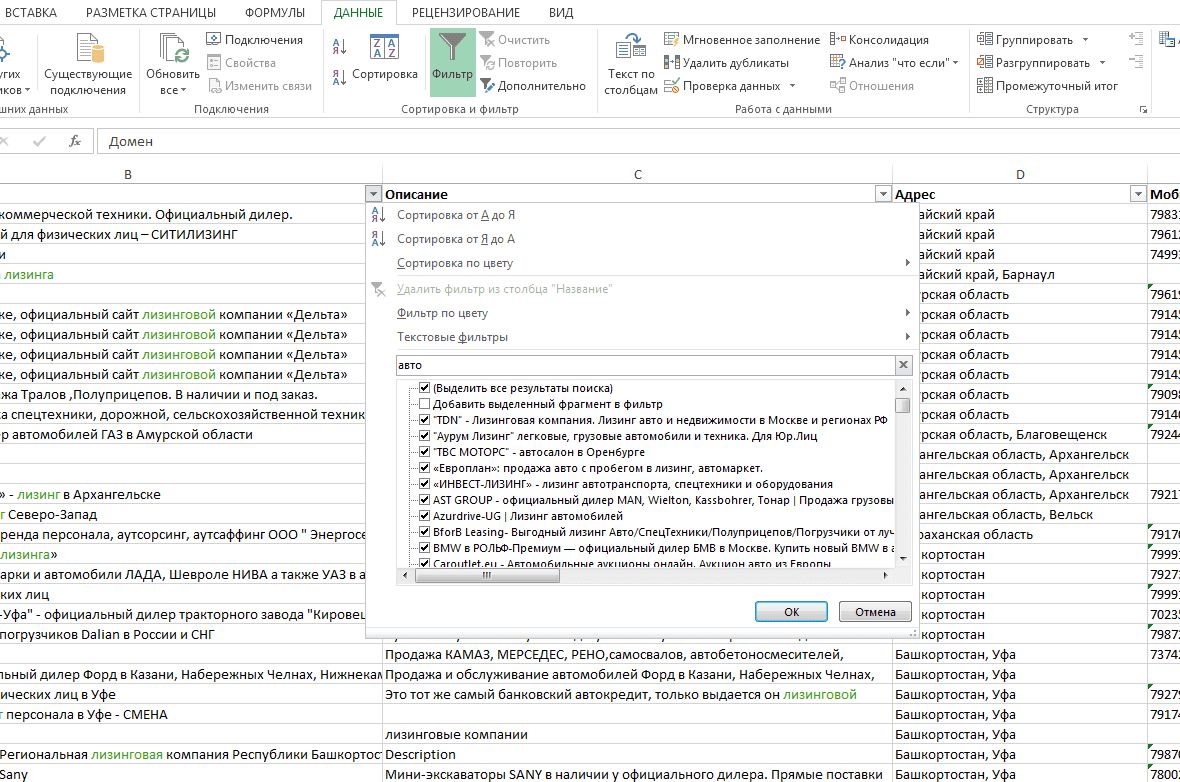Switch to РАЗМЕТКА СТРАНИЦЫ tab
1180x782 pixels.
[x=151, y=13]
